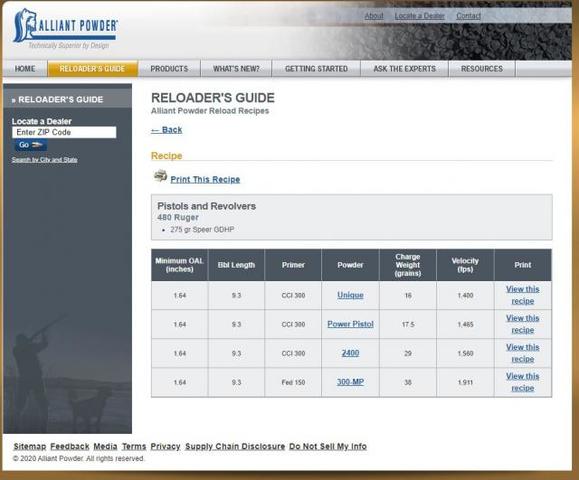The height and width of the screenshot is (480, 579).
Task: Click the Minimum OAL column header
Action: (x=179, y=265)
